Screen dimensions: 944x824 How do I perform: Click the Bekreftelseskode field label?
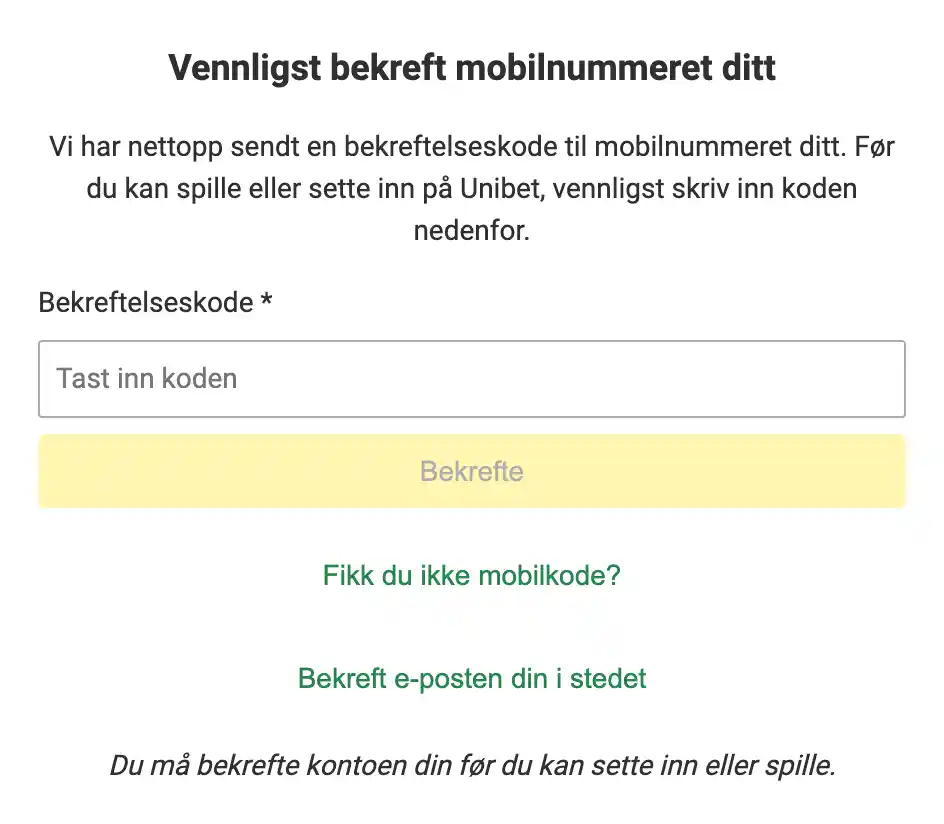[x=156, y=302]
